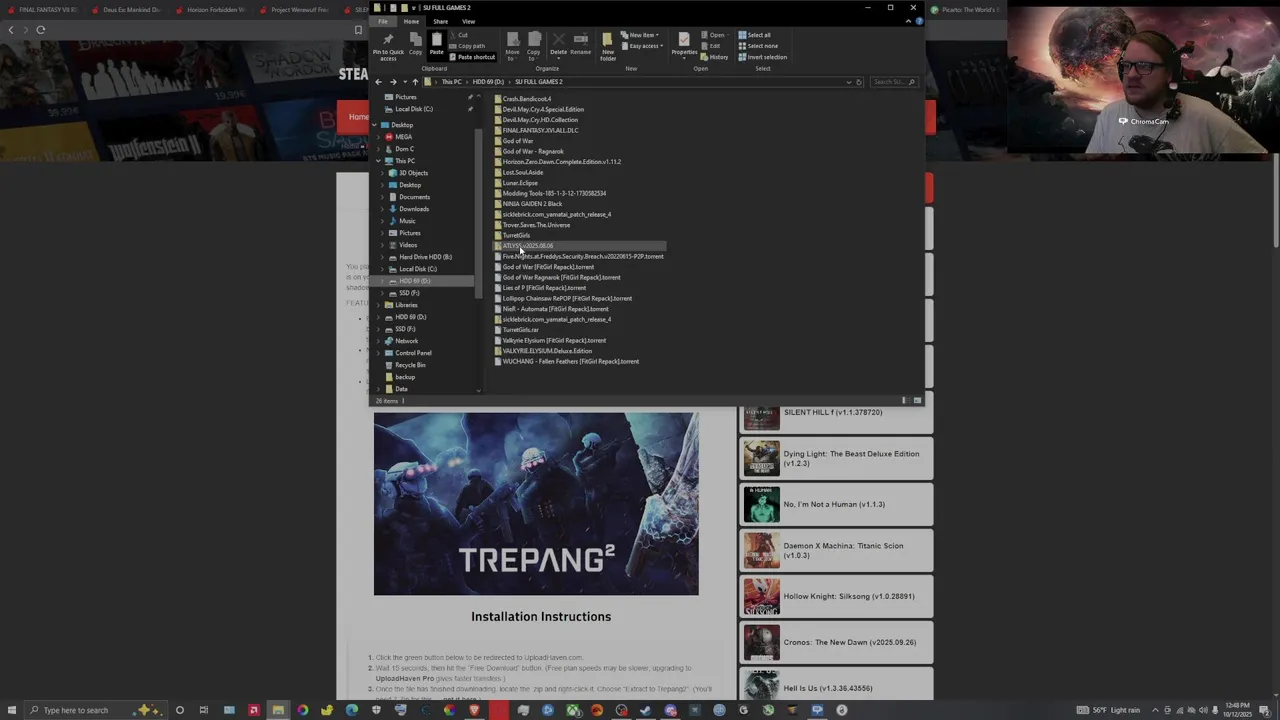
Task: Click Invert selection in ribbon
Action: point(762,57)
